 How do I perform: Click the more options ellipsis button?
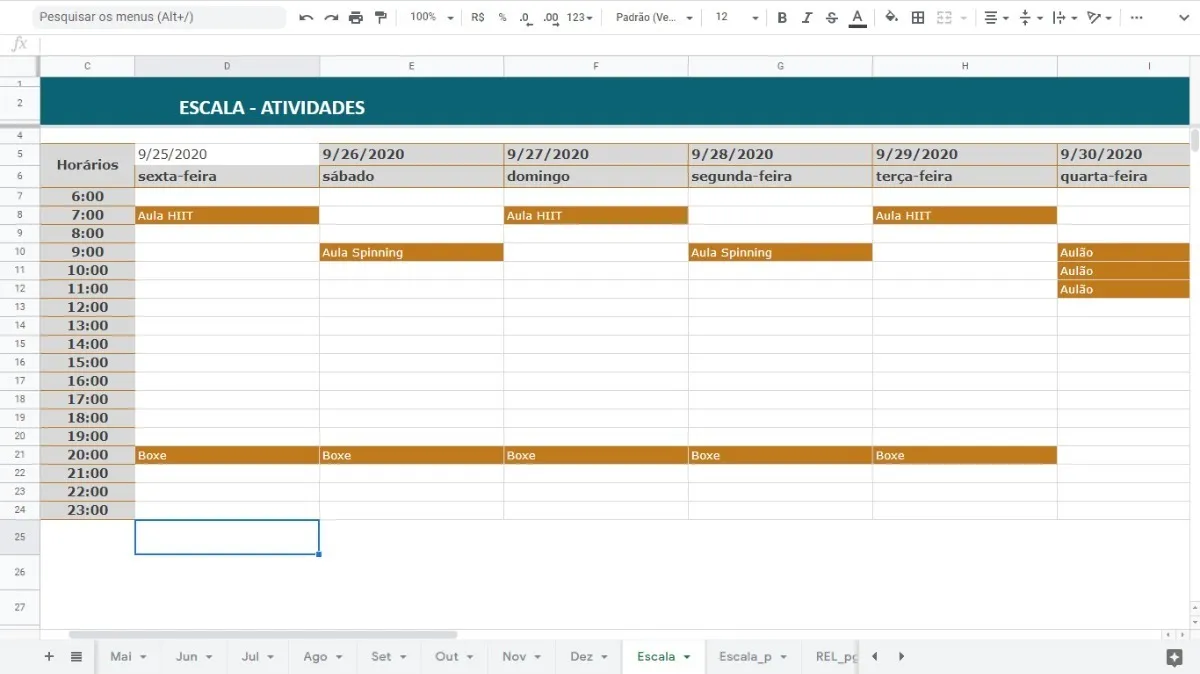click(x=1137, y=18)
